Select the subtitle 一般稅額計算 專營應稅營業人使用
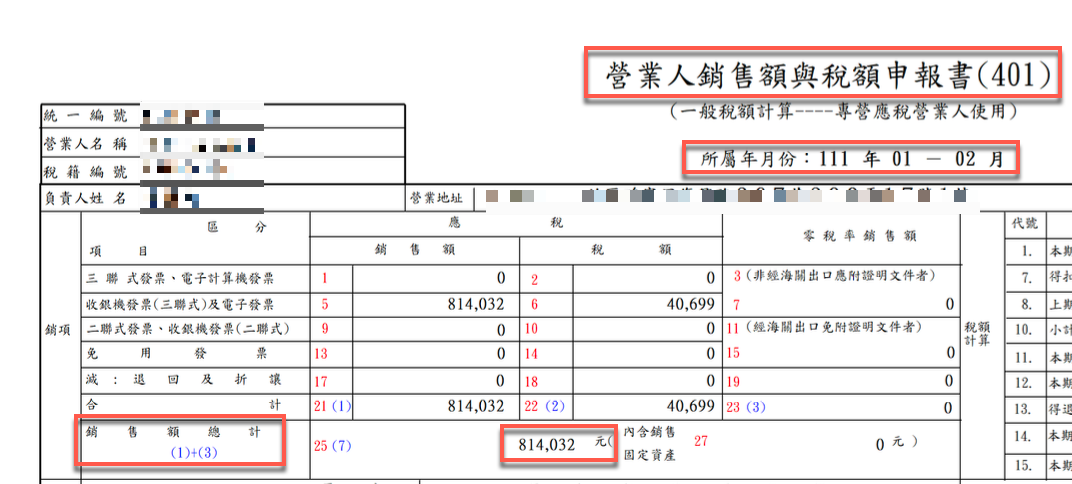The image size is (1072, 484). [842, 112]
